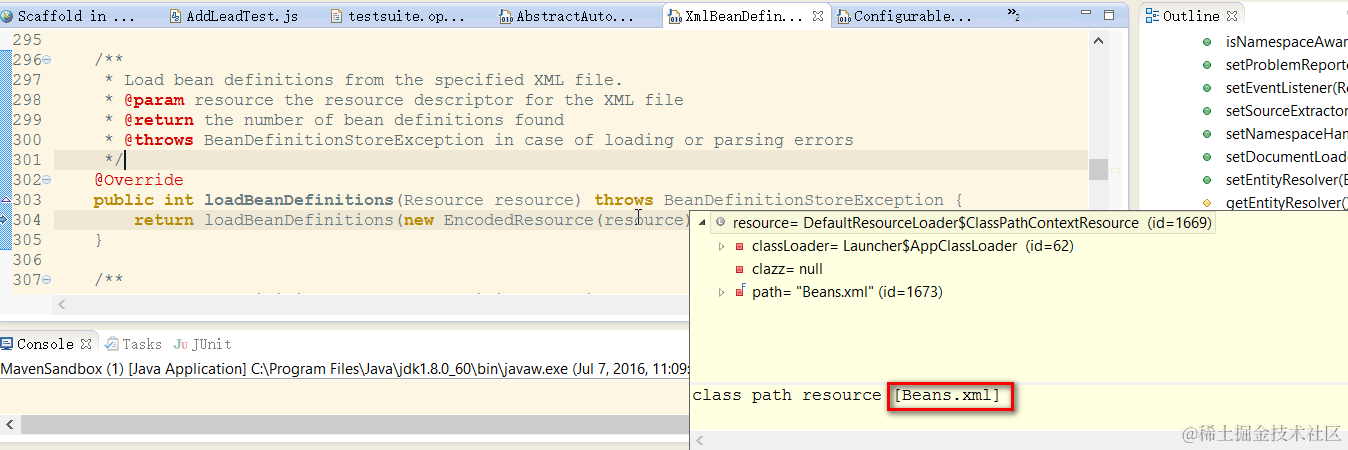1348x450 pixels.
Task: Collapse the resource variable in debug popup
Action: click(x=702, y=223)
